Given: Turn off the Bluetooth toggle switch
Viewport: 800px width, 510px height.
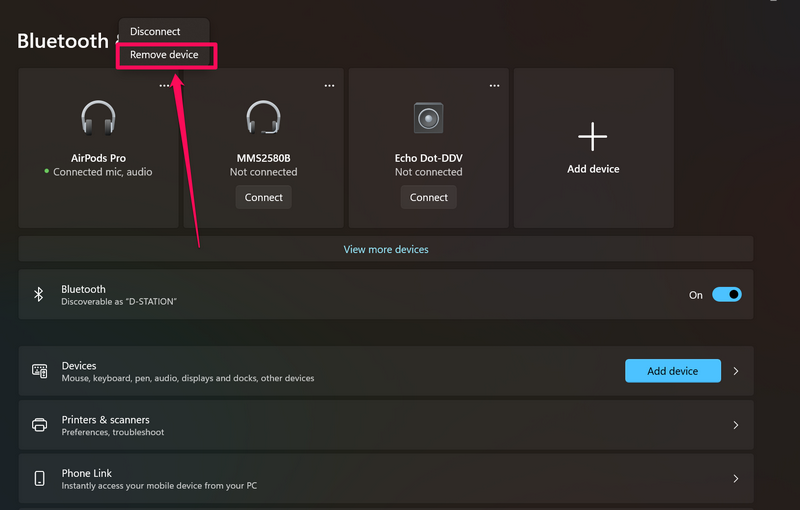Looking at the screenshot, I should [x=726, y=295].
